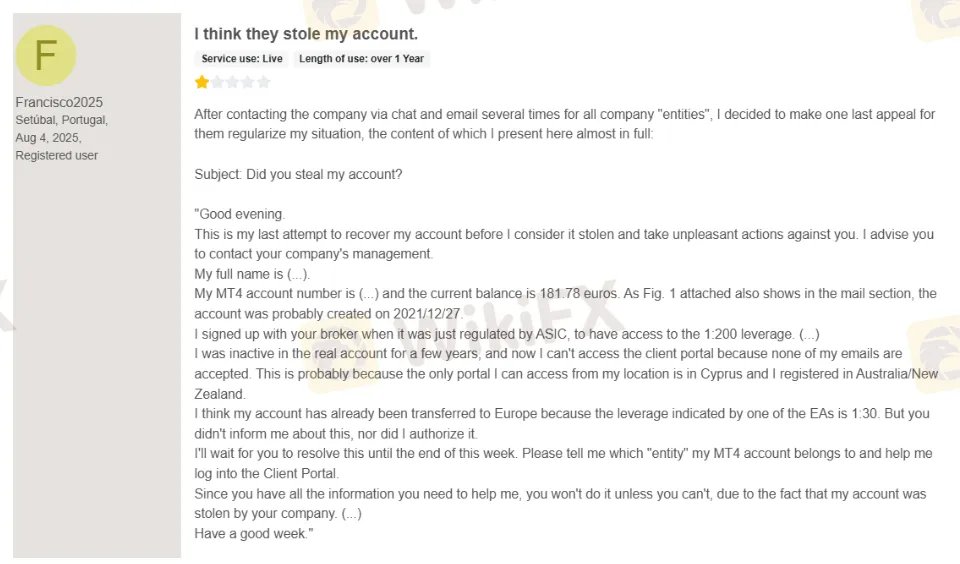The image size is (960, 564).
Task: Click the "Service use: Live" tag
Action: [x=242, y=59]
